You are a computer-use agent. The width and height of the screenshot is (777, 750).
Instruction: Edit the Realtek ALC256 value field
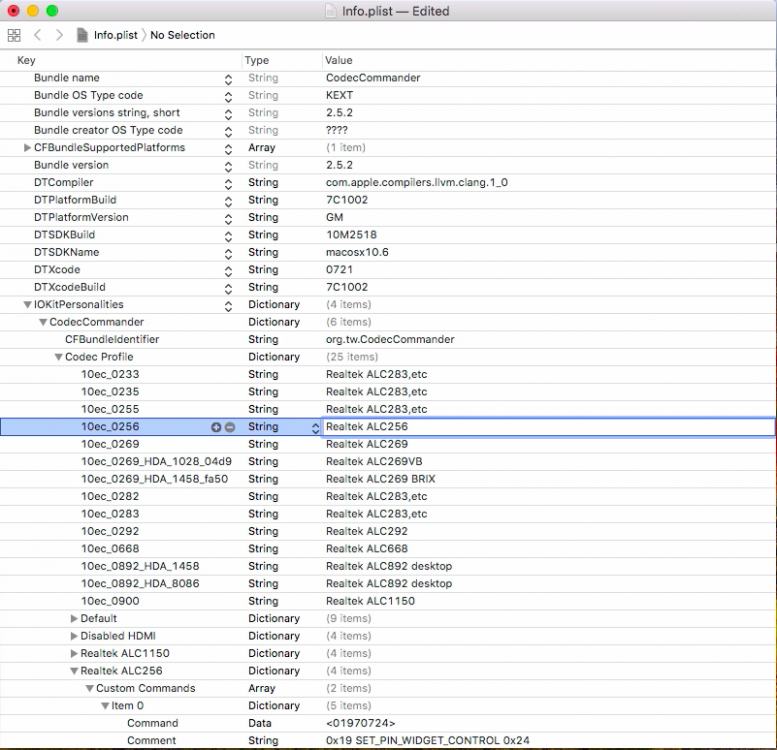point(549,427)
